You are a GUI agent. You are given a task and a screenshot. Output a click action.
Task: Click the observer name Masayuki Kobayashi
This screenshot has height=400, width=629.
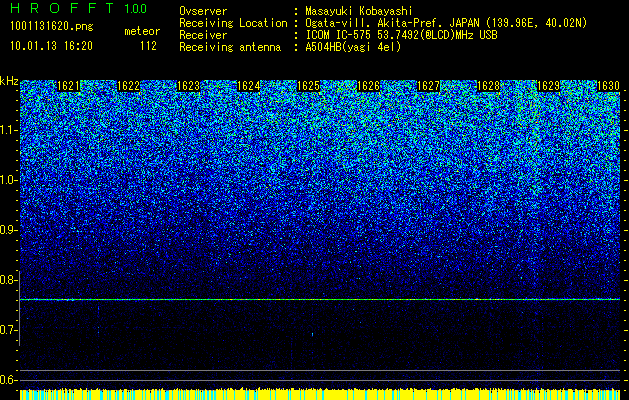(359, 11)
